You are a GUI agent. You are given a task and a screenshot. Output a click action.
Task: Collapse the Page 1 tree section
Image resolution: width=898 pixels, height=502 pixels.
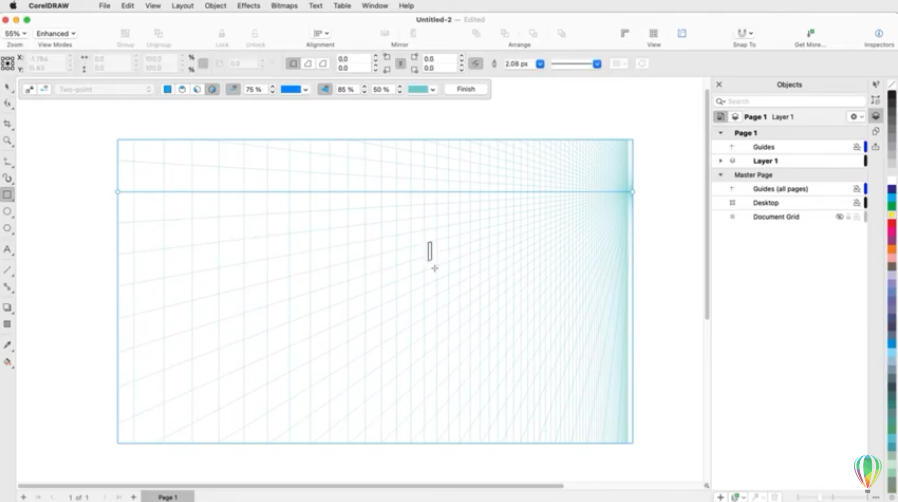[720, 133]
